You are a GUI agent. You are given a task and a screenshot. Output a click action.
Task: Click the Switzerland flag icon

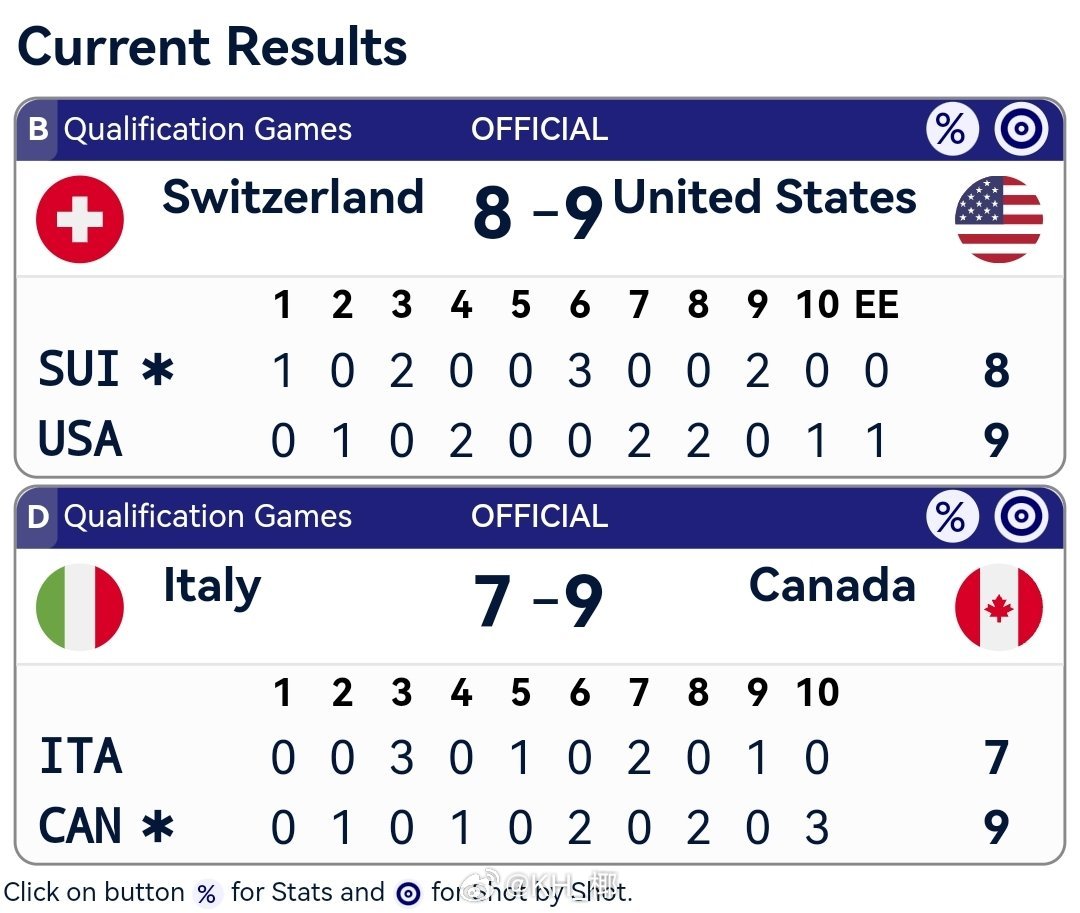80,219
